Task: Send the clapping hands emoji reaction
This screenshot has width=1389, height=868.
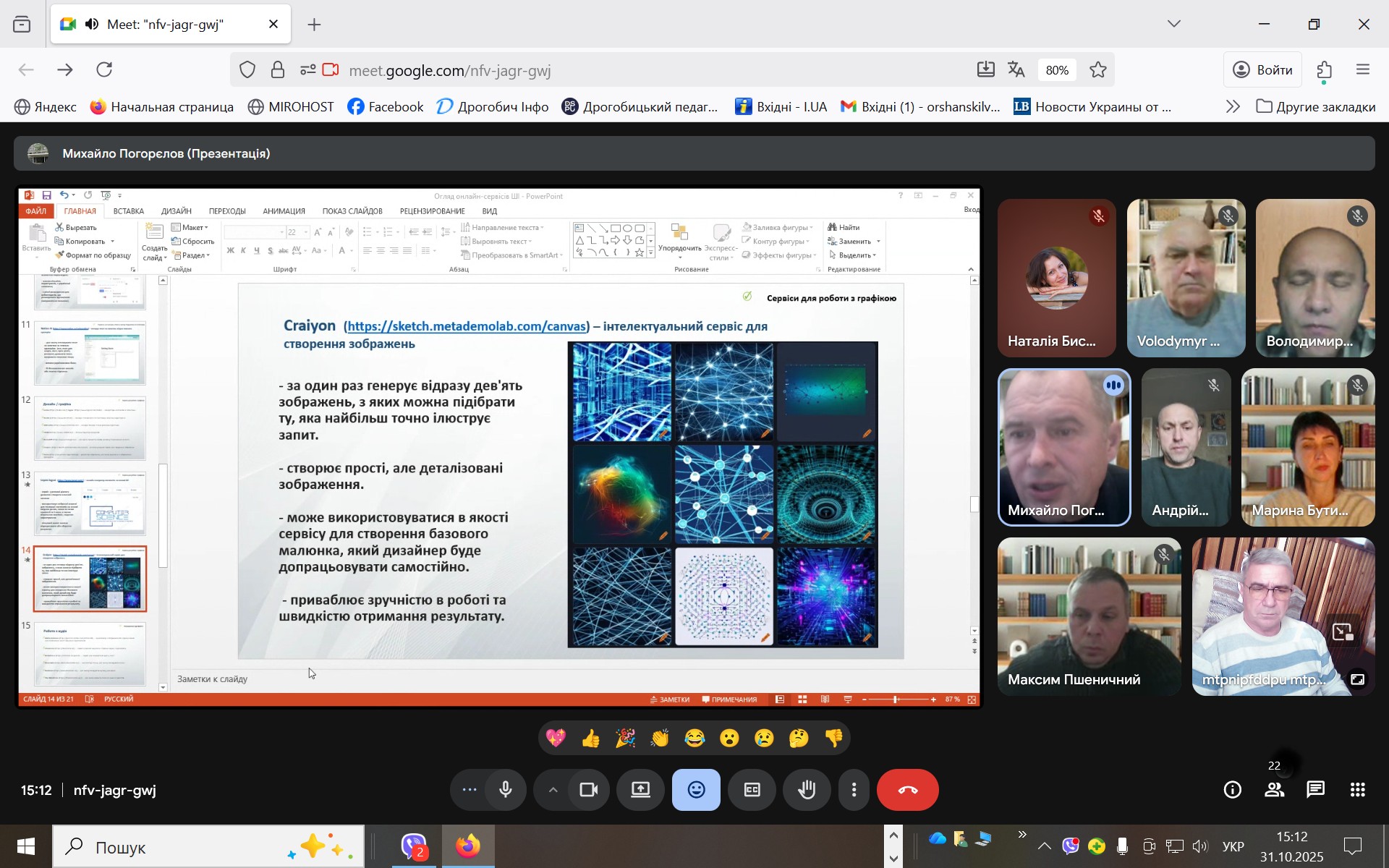Action: click(660, 738)
